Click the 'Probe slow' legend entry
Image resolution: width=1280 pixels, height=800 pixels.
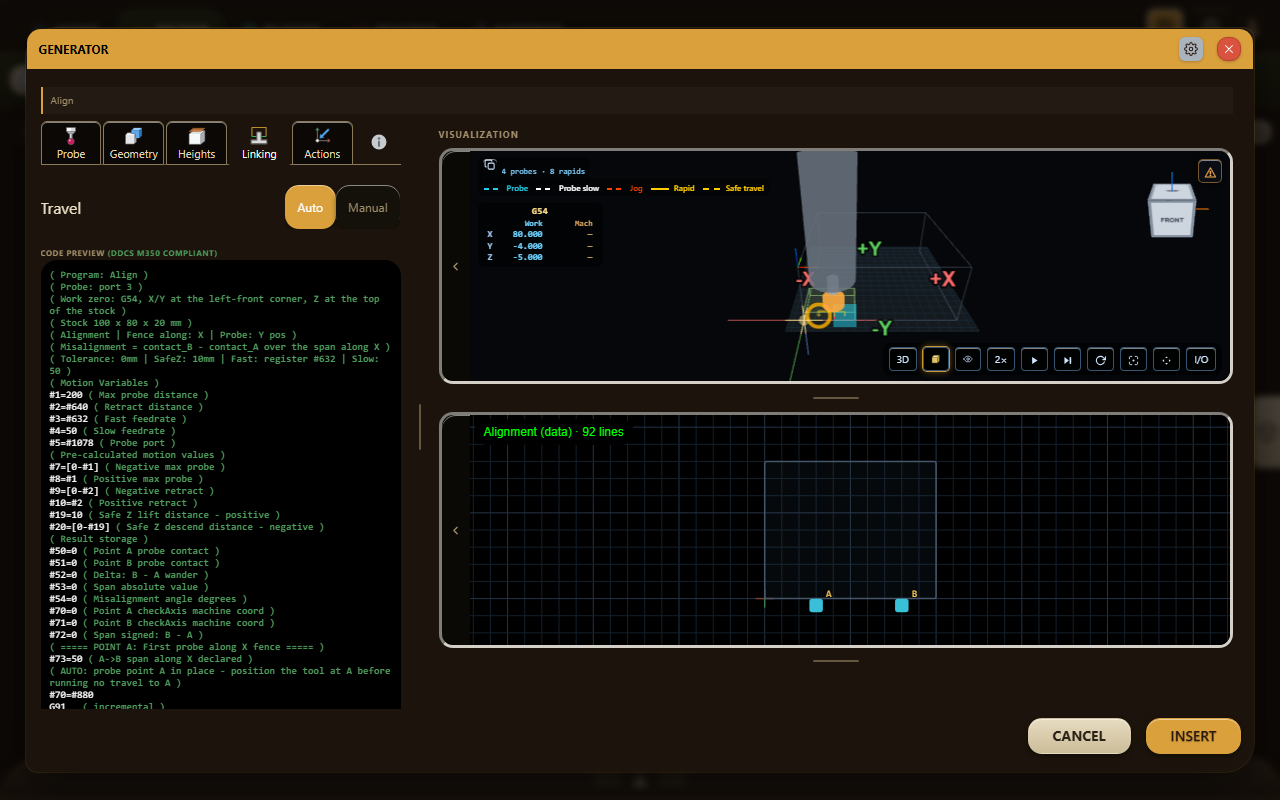coord(568,188)
